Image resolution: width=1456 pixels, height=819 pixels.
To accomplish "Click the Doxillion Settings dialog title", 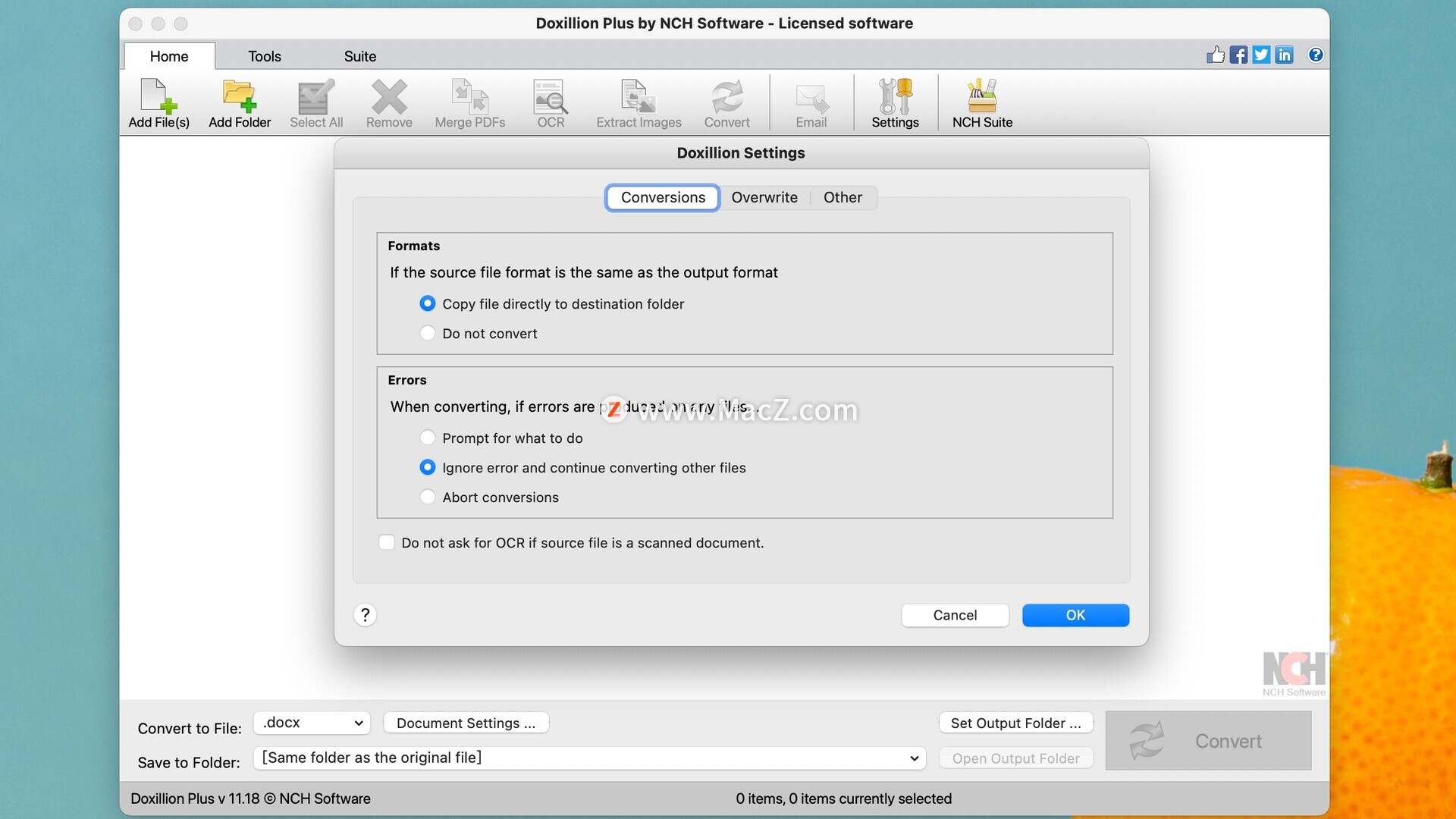I will pos(741,152).
